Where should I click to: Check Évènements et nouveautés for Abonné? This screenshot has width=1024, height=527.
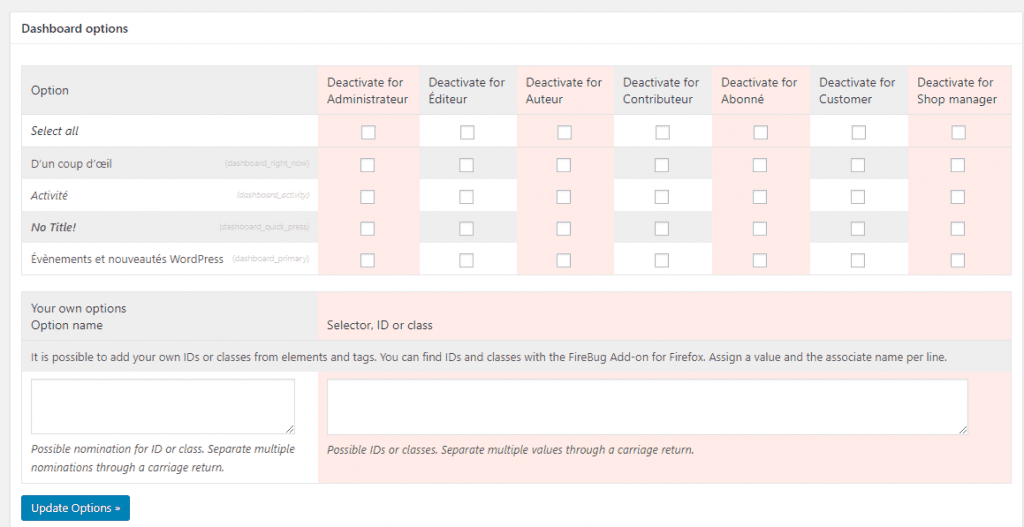[x=760, y=260]
